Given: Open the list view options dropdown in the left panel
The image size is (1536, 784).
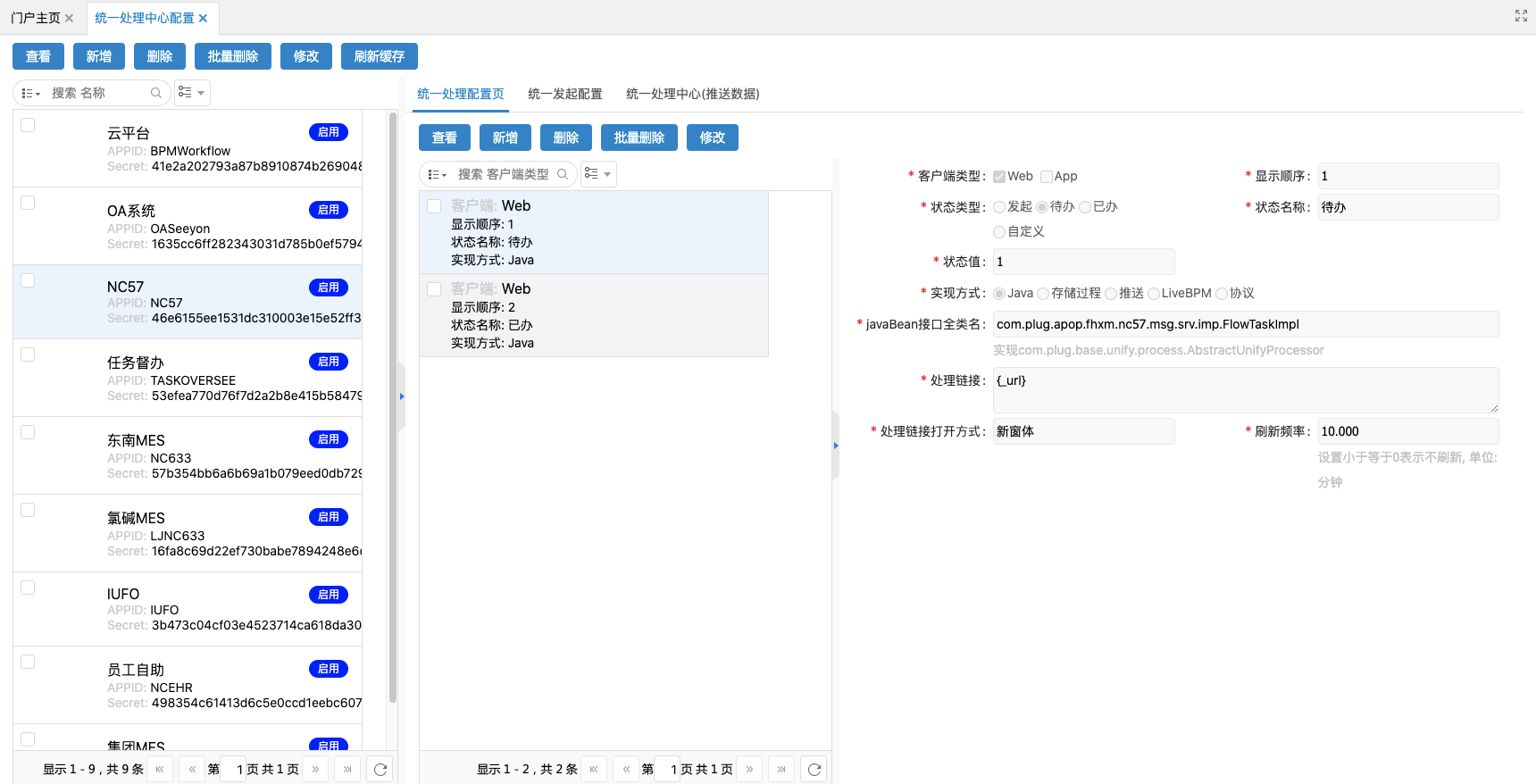Looking at the screenshot, I should point(192,93).
